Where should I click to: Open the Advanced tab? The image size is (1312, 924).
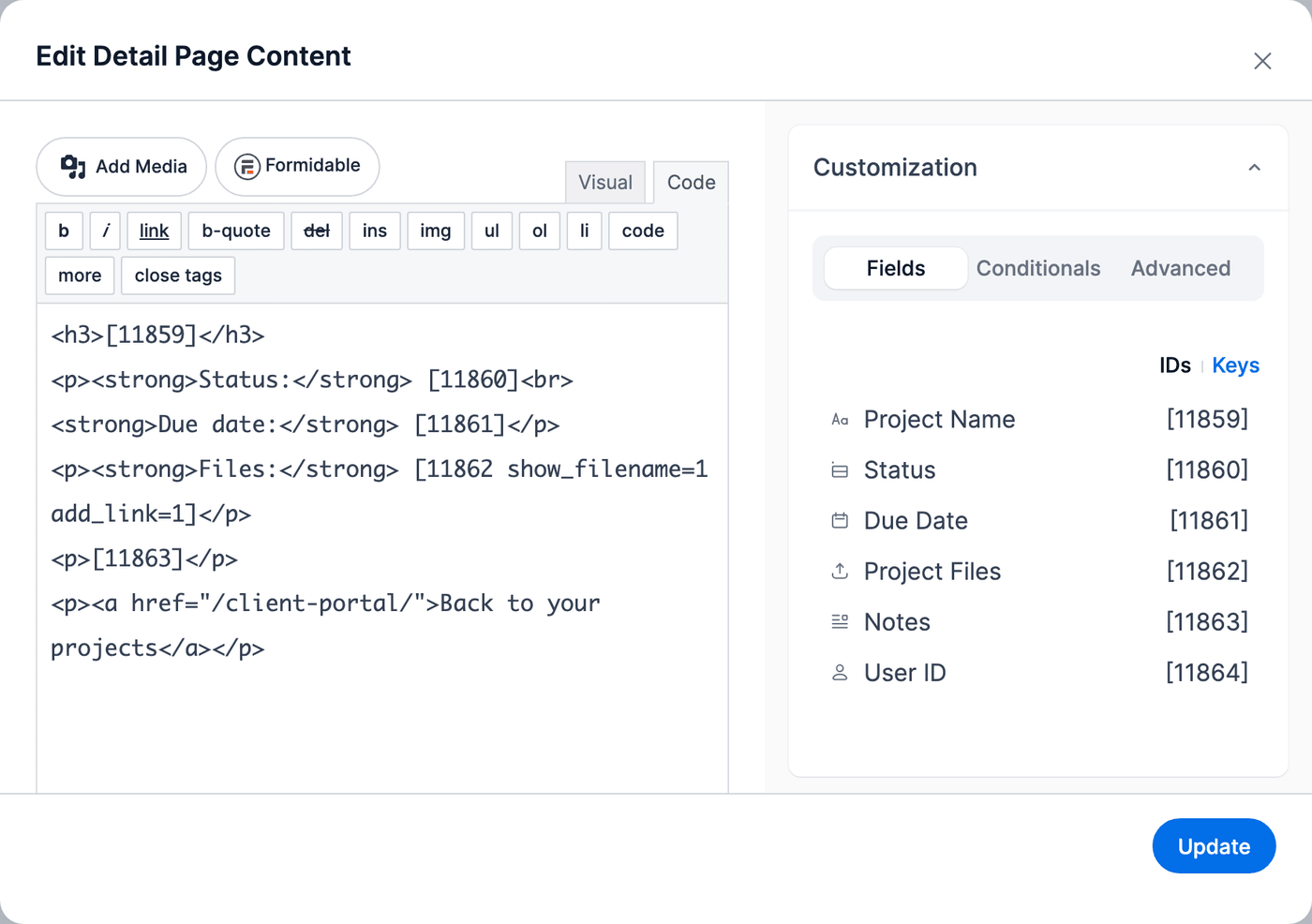tap(1181, 268)
